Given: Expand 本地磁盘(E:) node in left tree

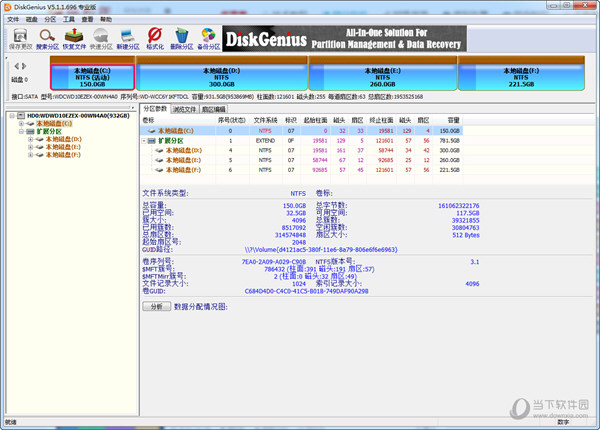Looking at the screenshot, I should click(x=30, y=147).
